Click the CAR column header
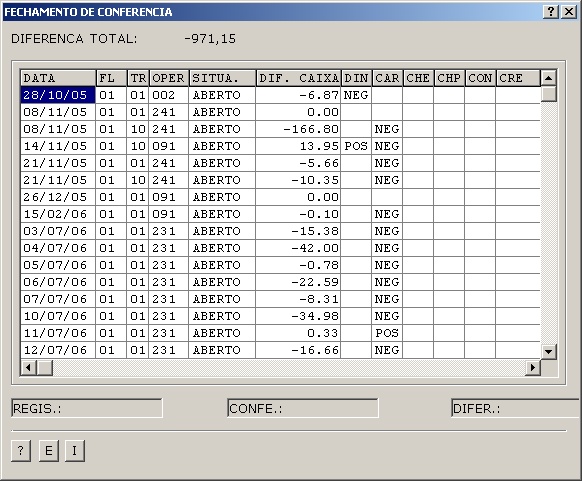This screenshot has width=582, height=481. (x=387, y=78)
